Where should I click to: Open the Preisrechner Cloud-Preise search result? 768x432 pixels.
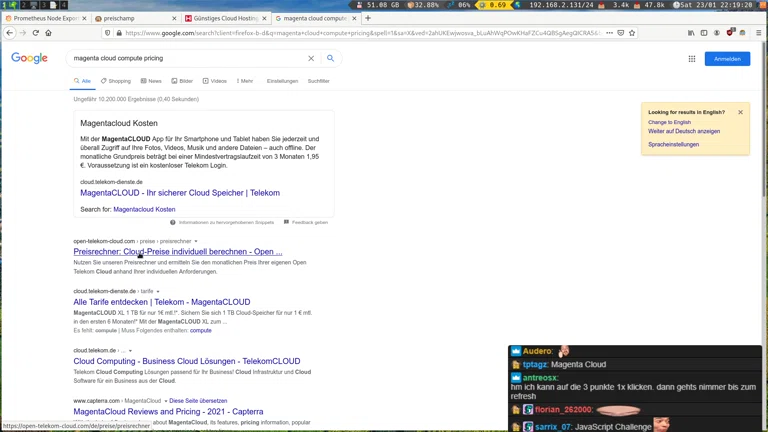177,252
